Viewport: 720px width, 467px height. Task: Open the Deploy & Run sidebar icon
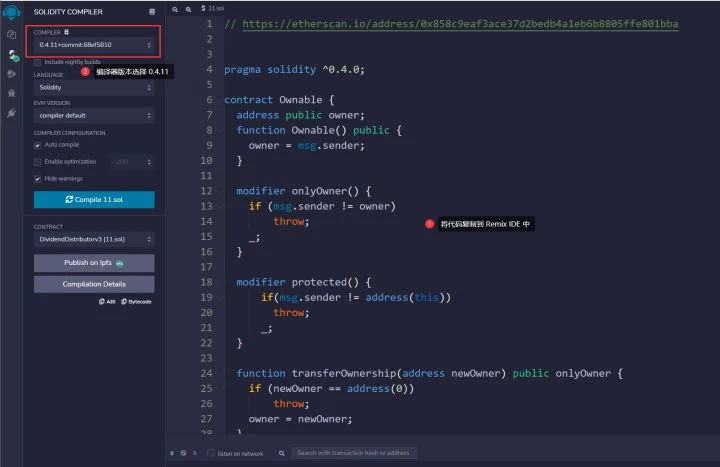pos(11,74)
